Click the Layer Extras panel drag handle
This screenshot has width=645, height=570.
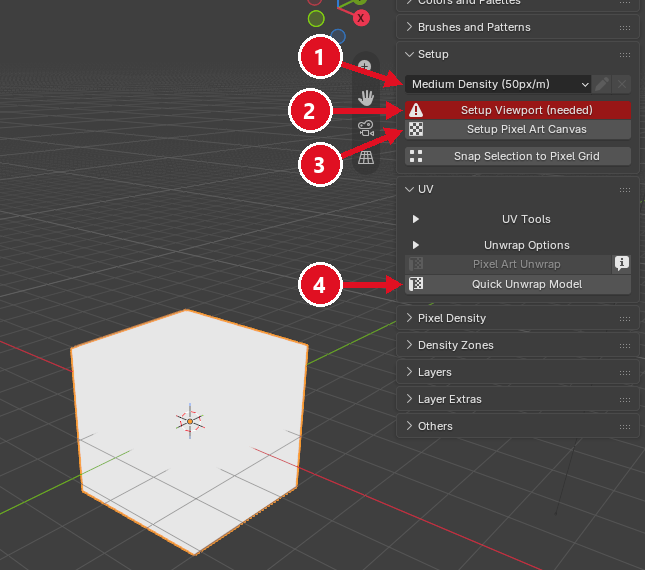(624, 400)
